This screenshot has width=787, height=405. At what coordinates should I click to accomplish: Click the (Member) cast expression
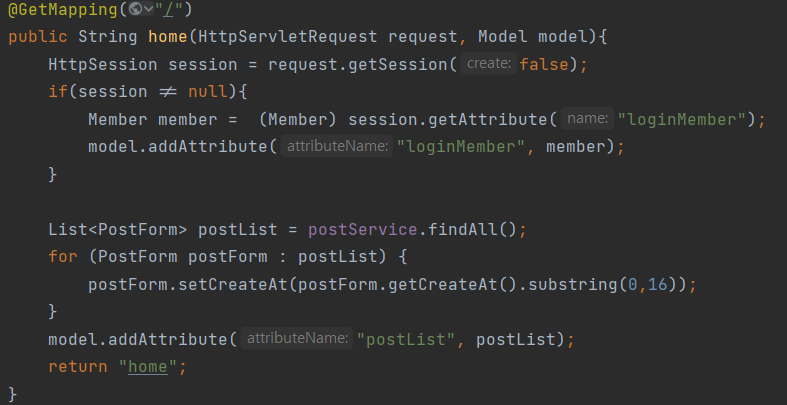coord(297,119)
